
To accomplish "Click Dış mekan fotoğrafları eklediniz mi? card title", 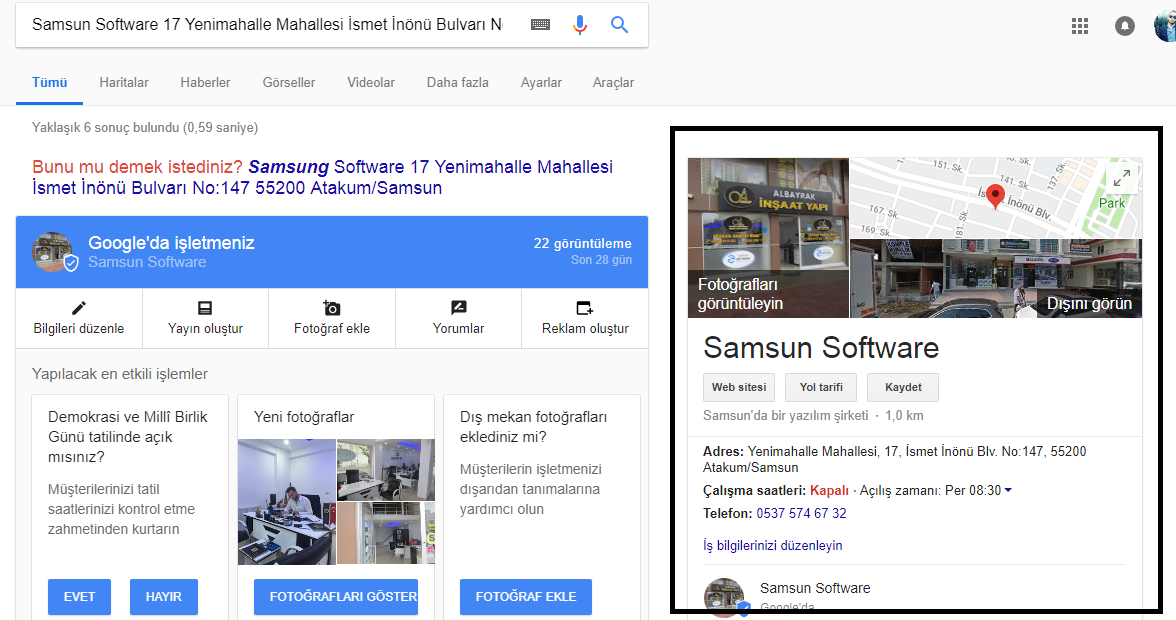I will tap(533, 427).
